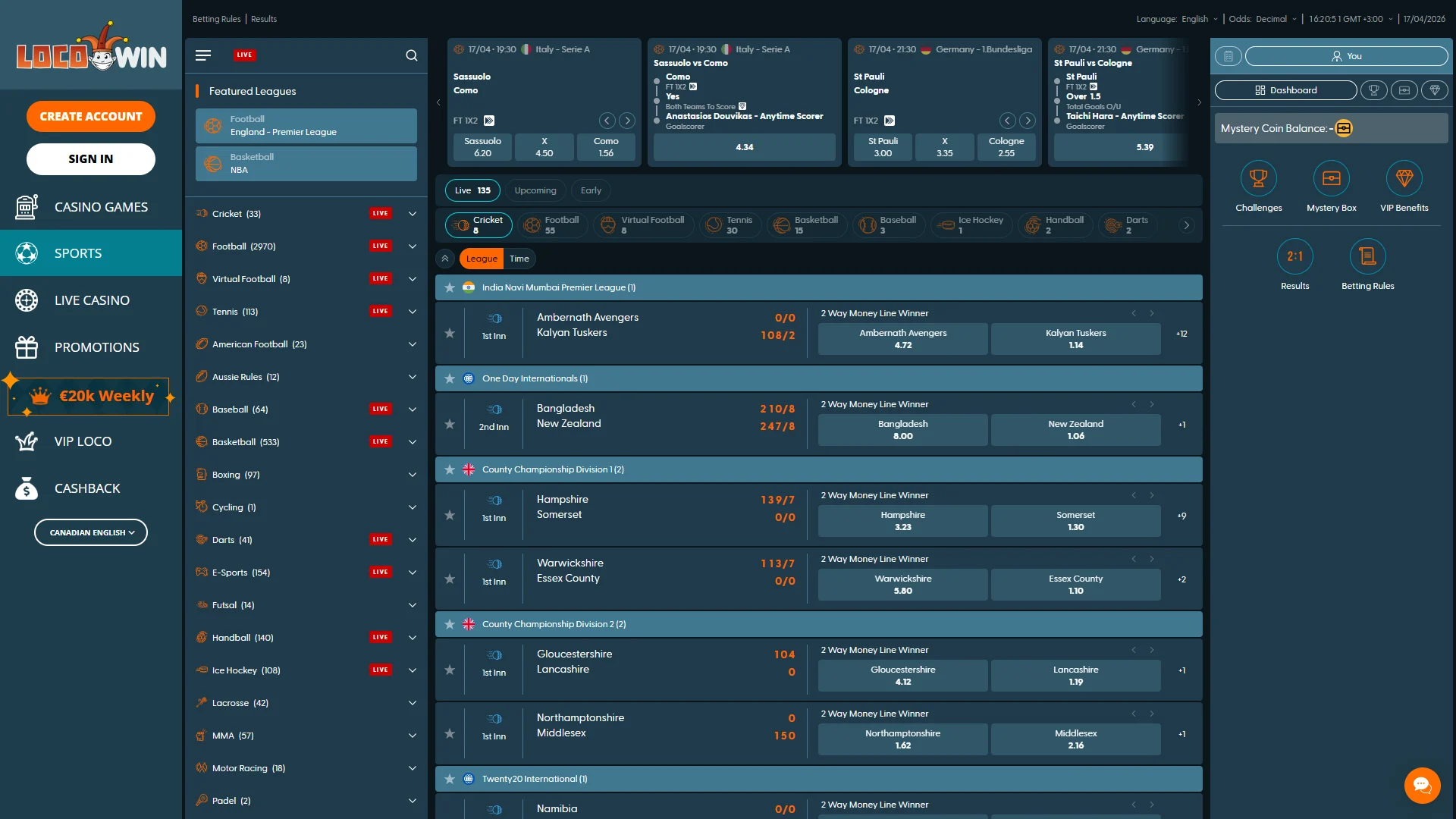Switch to the Upcoming tab
1456x819 pixels.
(535, 190)
